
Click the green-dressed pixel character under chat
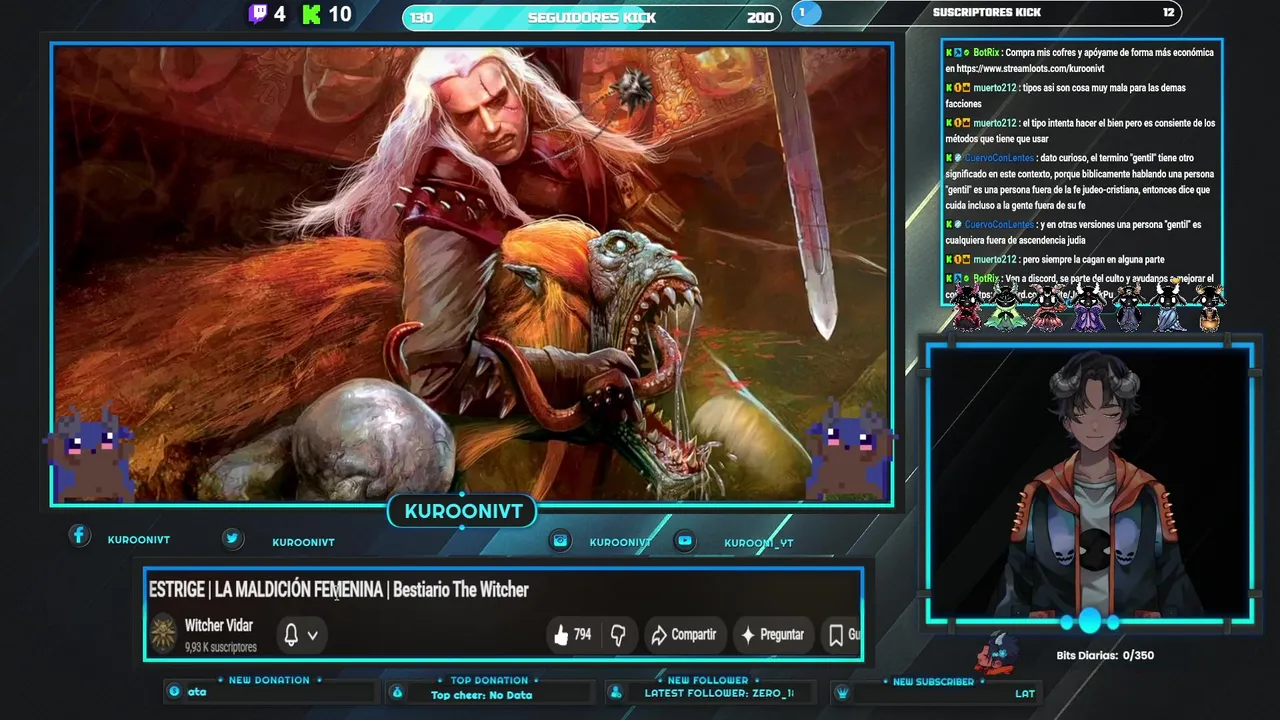1005,307
